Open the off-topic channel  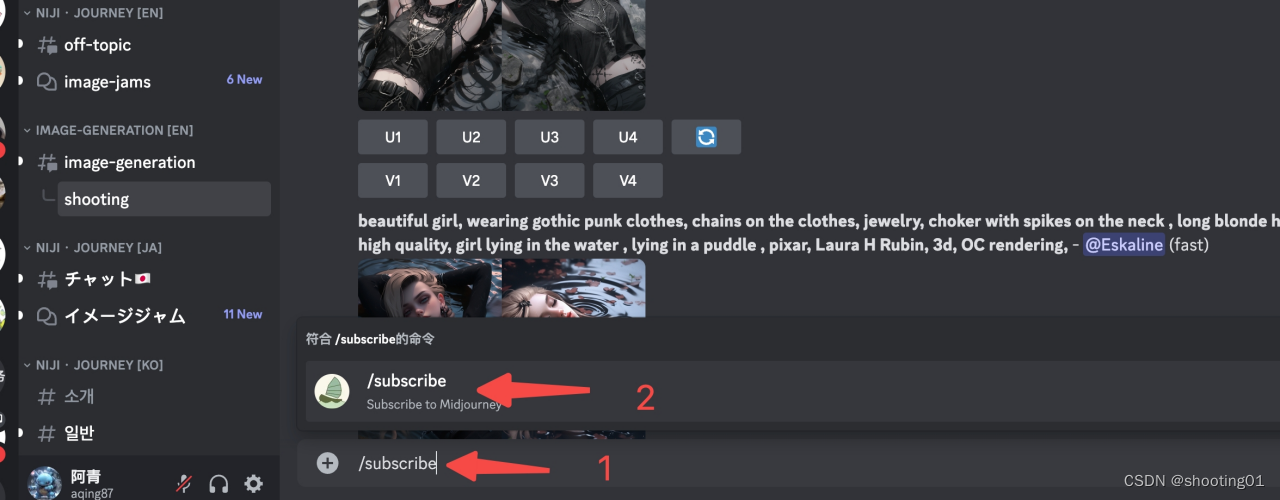97,45
